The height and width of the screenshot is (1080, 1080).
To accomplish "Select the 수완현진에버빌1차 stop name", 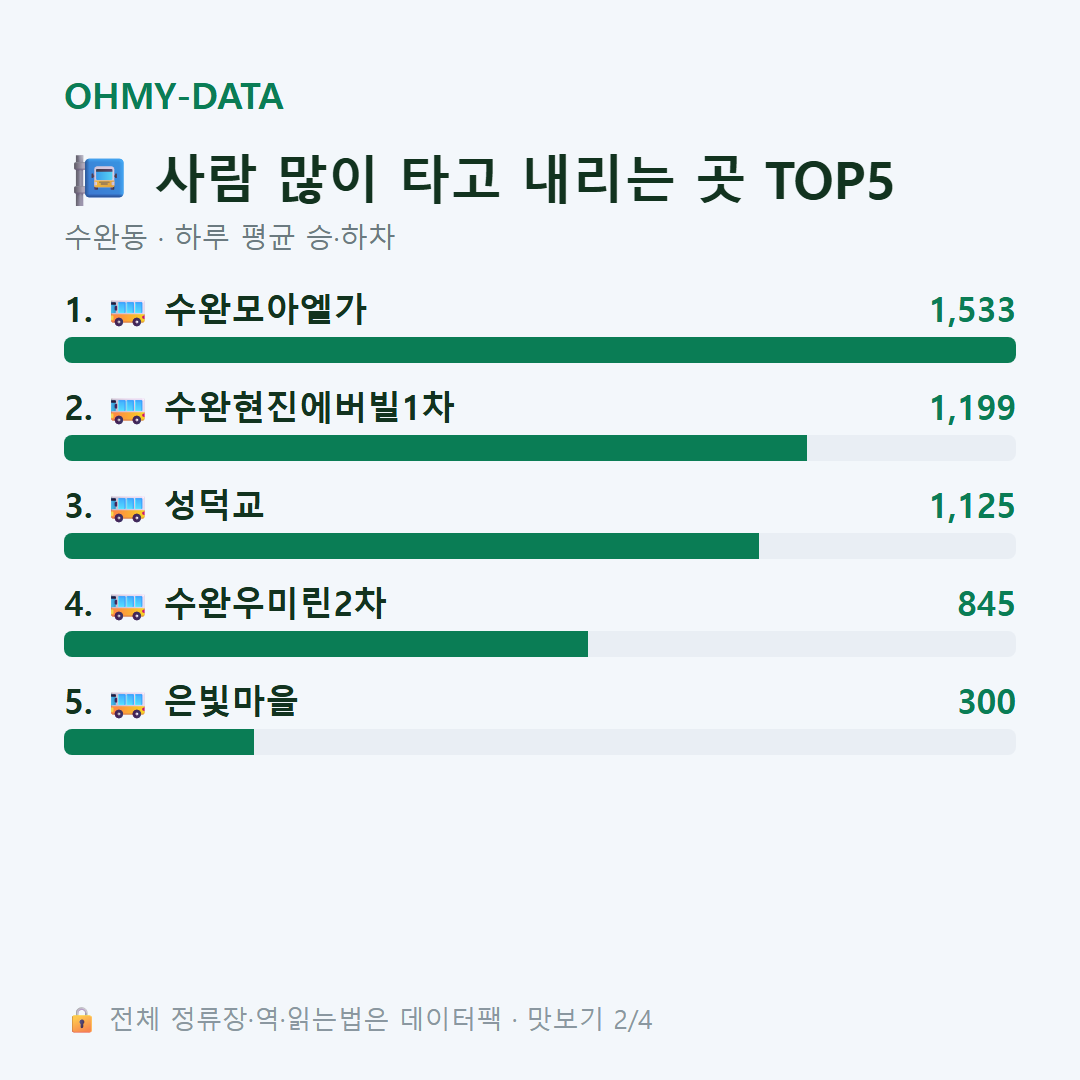I will tap(309, 407).
